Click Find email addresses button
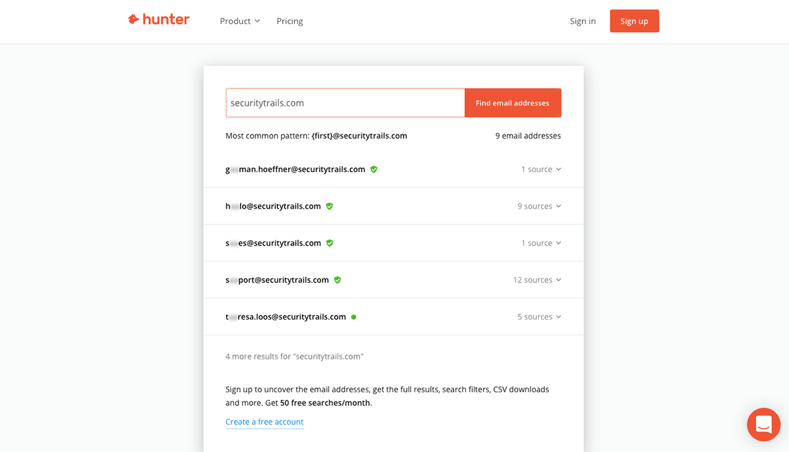The height and width of the screenshot is (452, 789). tap(513, 103)
